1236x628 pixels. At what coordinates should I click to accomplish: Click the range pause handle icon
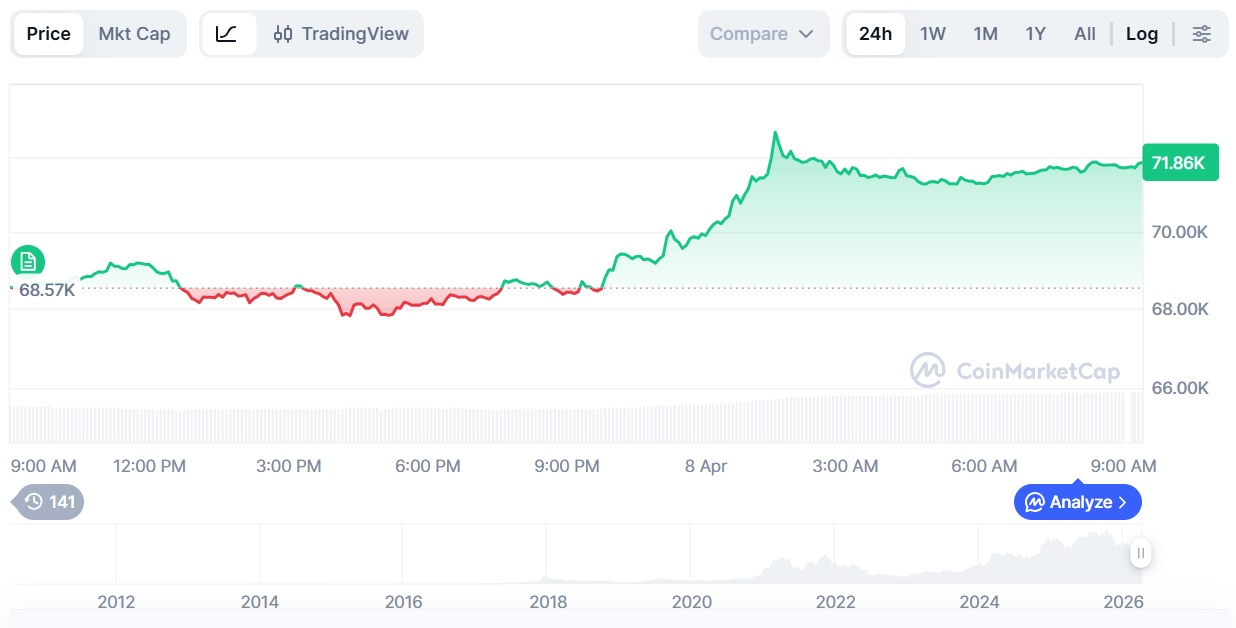pos(1141,553)
